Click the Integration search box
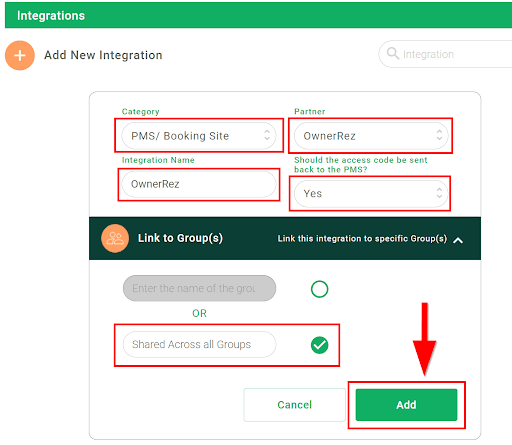512x445 pixels. (x=445, y=54)
